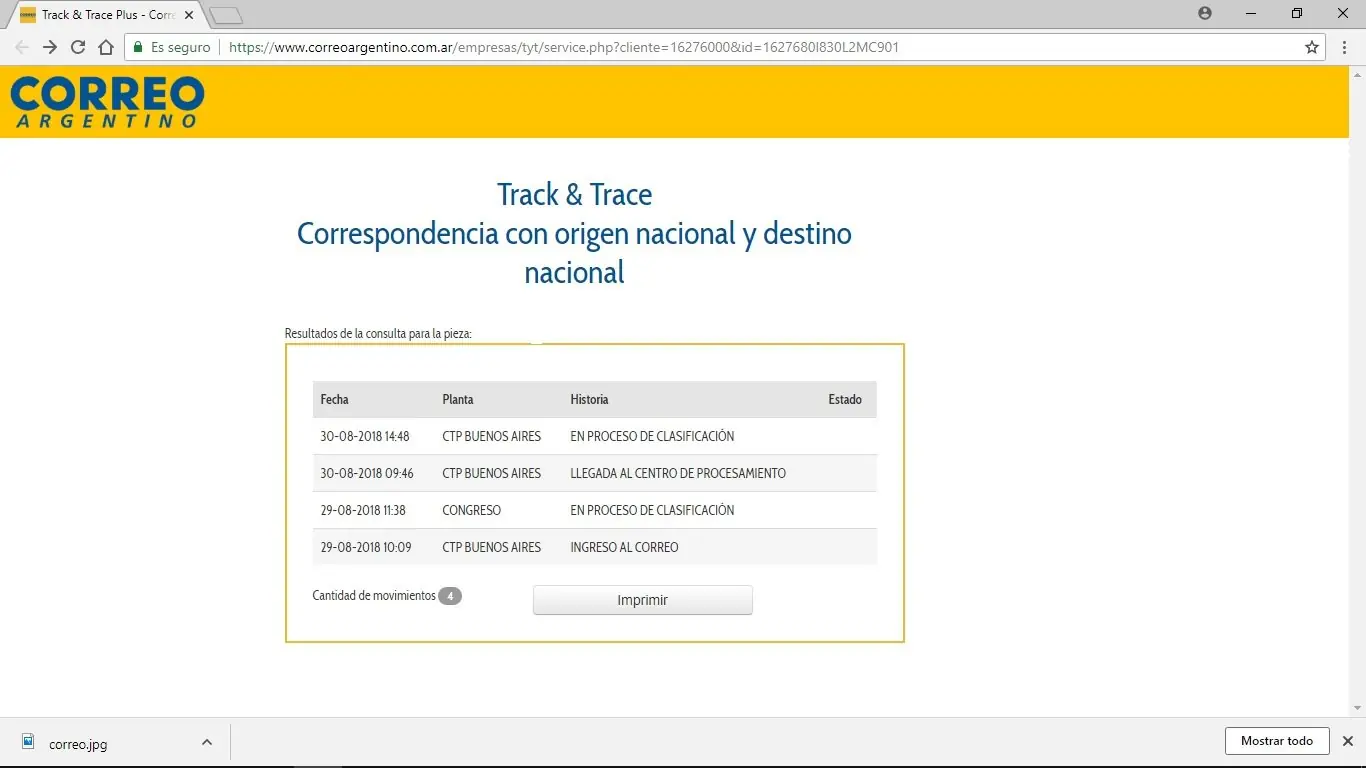Reload the Track & Trace page
Viewport: 1366px width, 768px height.
point(78,47)
